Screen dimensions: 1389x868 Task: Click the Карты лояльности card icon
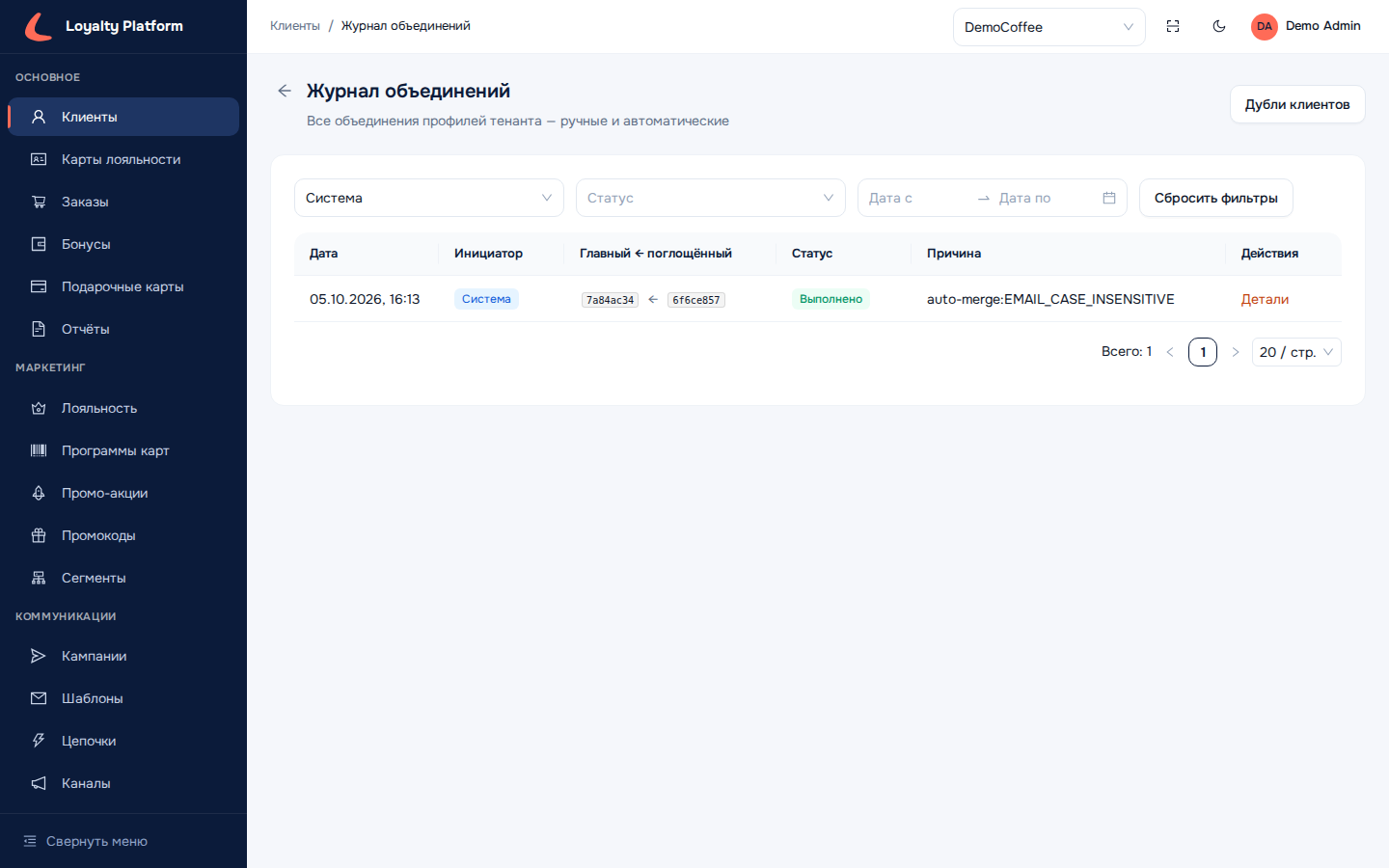[x=39, y=159]
